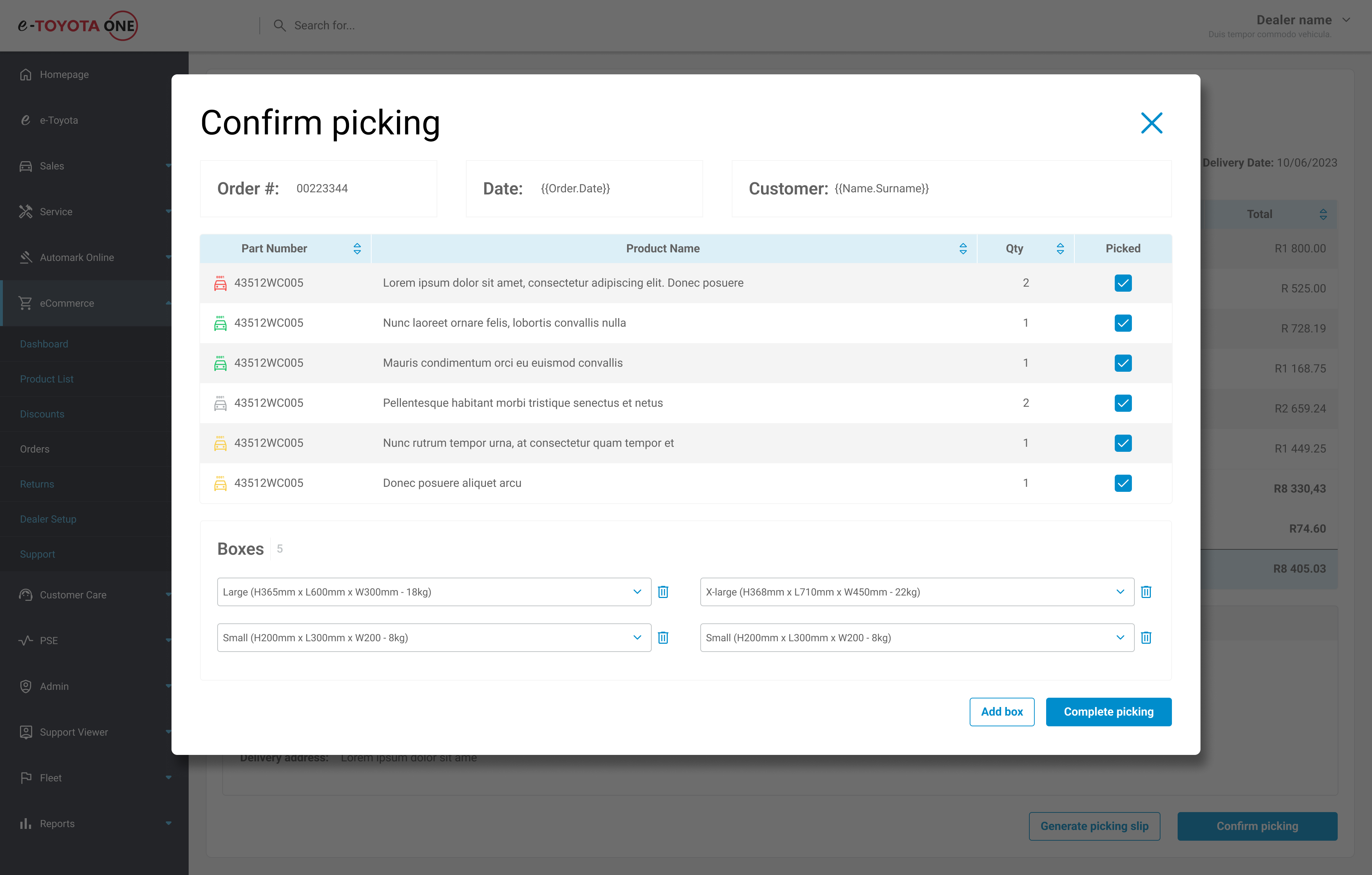Delete the X-large box entry

[1146, 592]
